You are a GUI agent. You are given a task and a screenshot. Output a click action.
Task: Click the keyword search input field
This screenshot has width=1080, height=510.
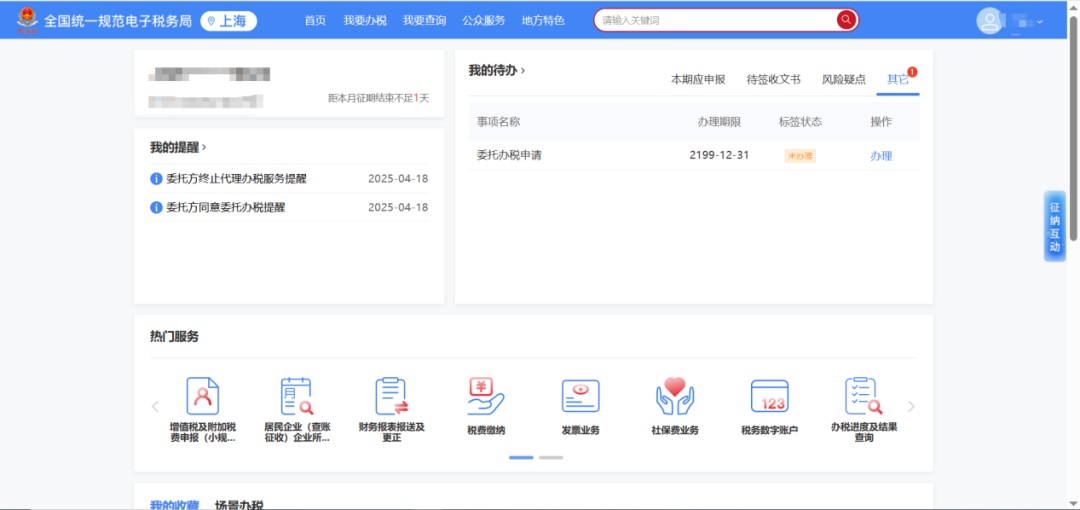click(715, 20)
